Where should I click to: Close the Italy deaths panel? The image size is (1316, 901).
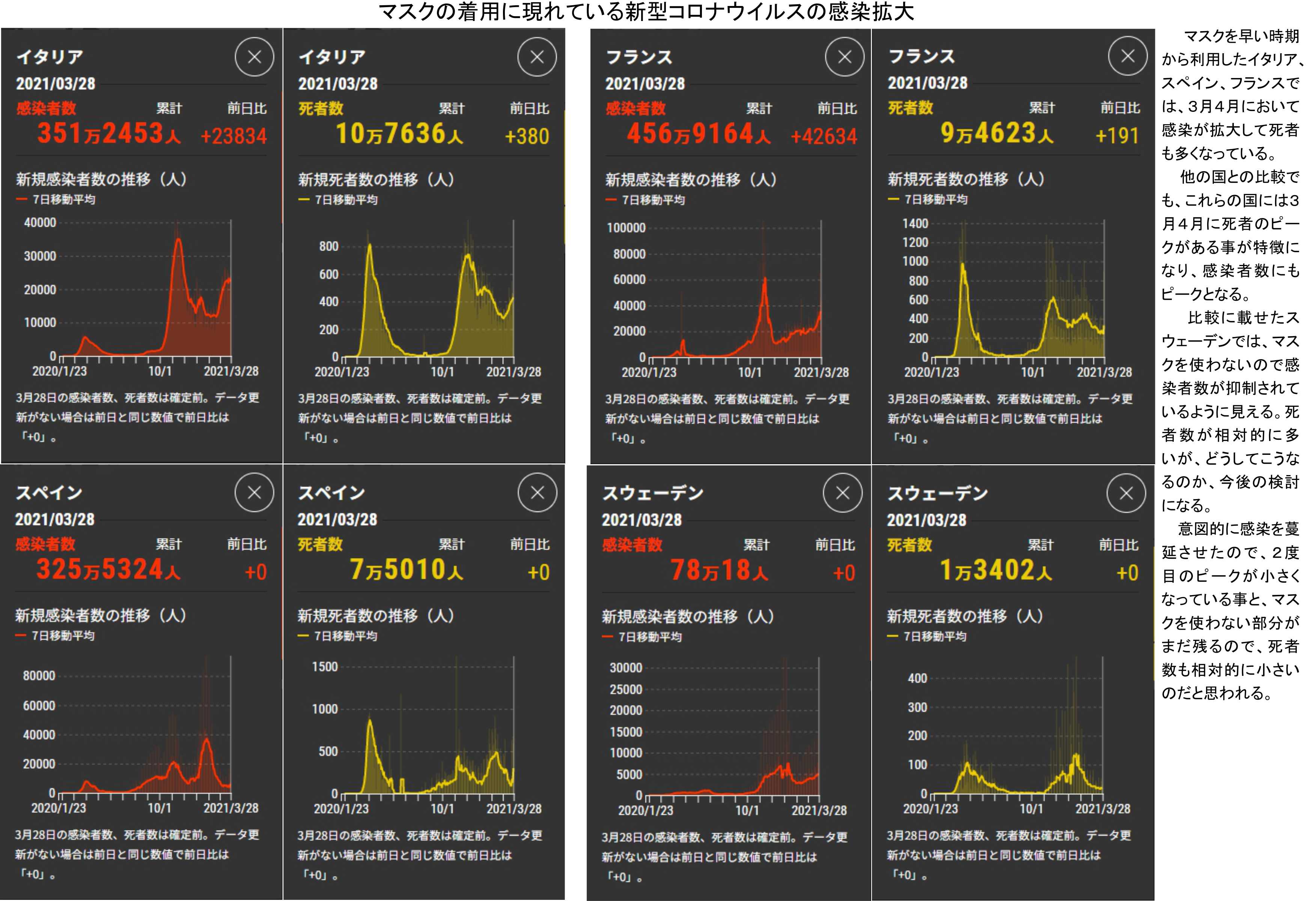[537, 57]
